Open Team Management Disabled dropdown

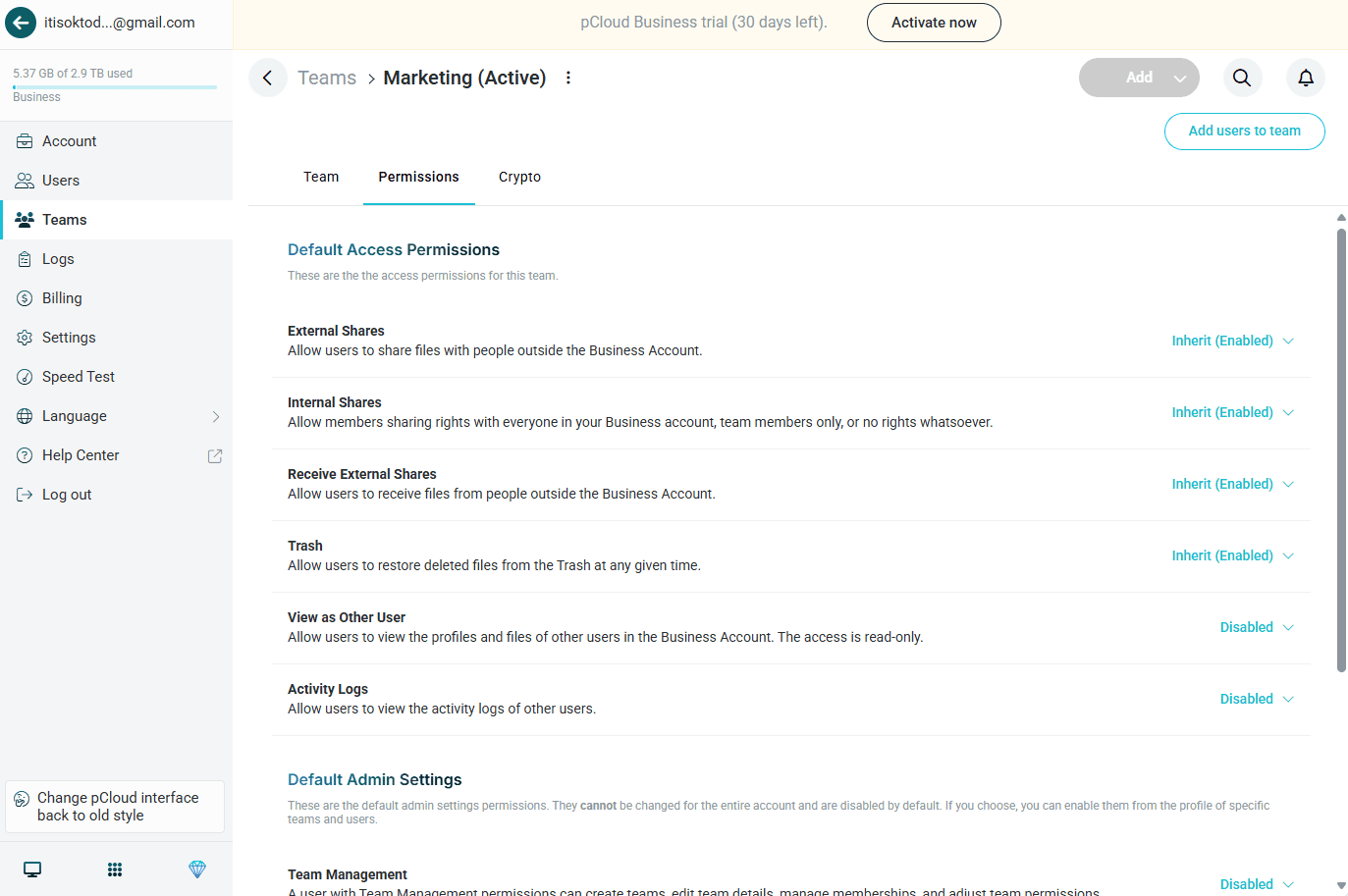pos(1257,884)
